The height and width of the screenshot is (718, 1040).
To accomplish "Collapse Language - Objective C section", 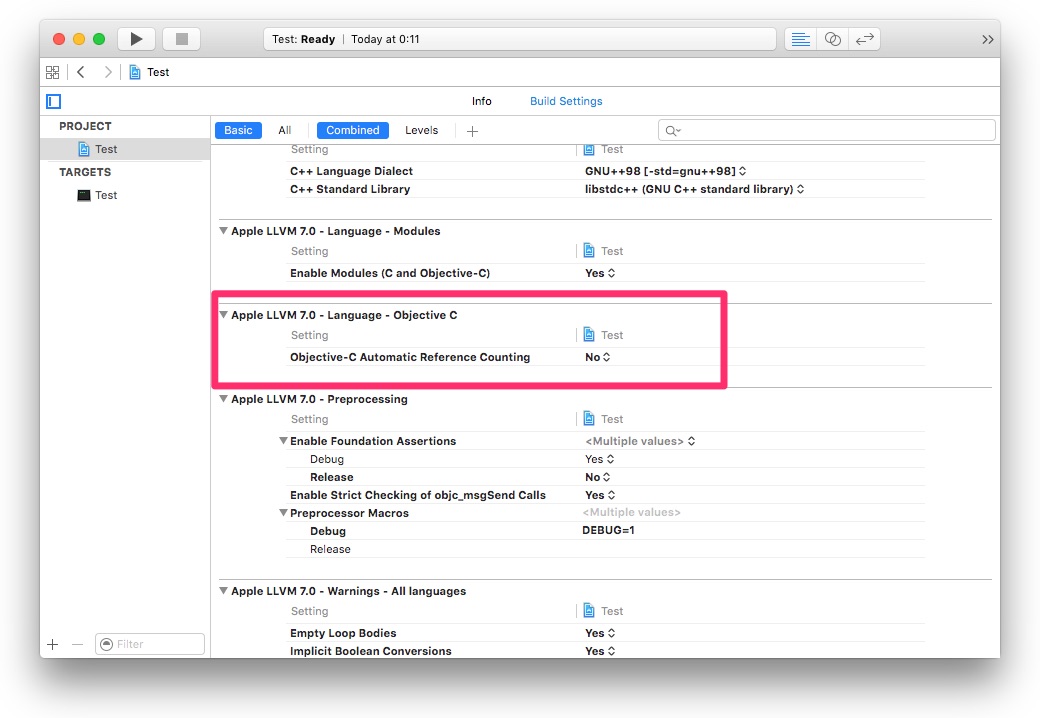I will click(x=224, y=315).
